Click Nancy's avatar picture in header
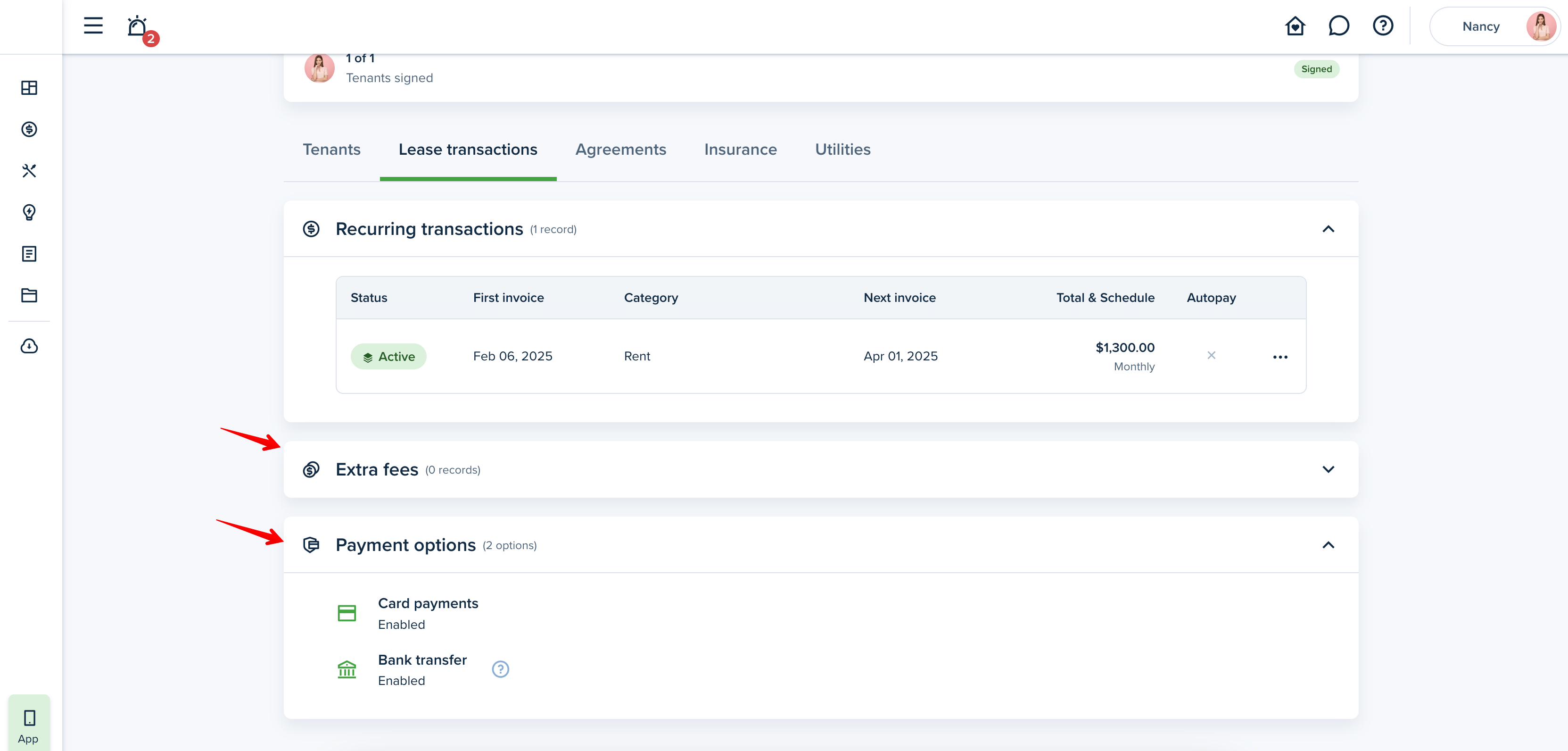This screenshot has width=1568, height=751. click(1541, 26)
